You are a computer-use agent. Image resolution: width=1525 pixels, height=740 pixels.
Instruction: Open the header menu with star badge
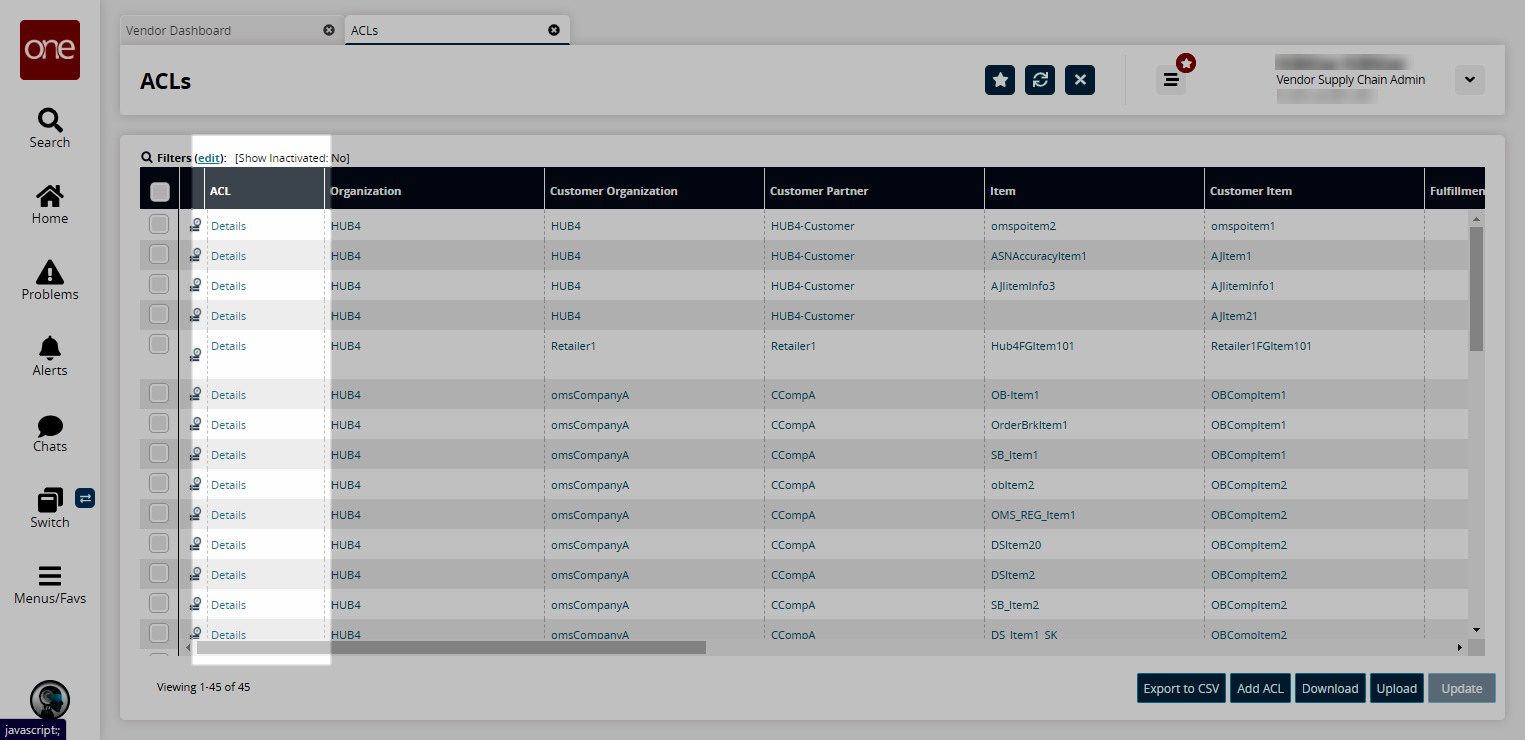1171,80
